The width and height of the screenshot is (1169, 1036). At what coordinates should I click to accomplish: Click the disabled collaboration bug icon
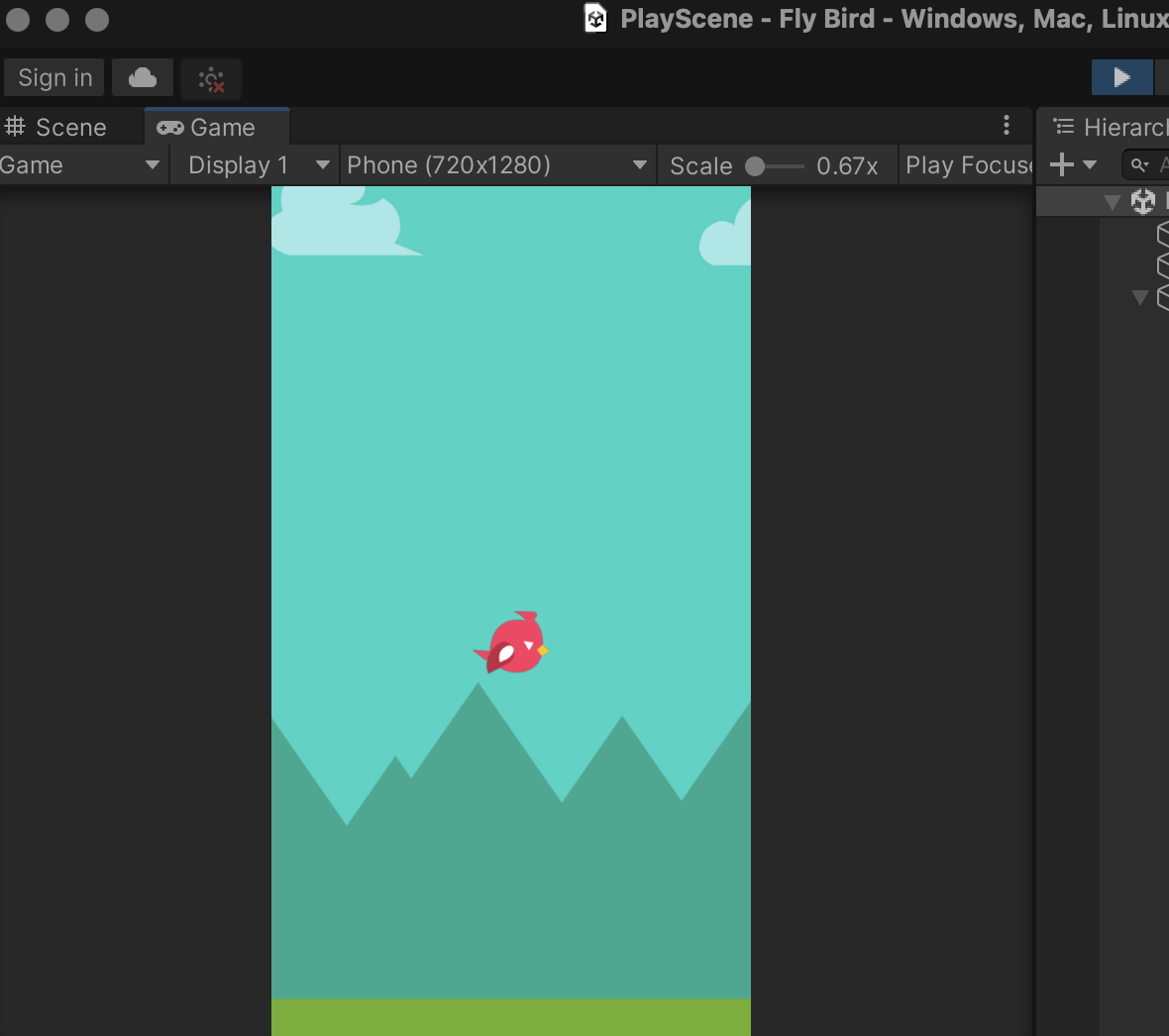tap(211, 79)
